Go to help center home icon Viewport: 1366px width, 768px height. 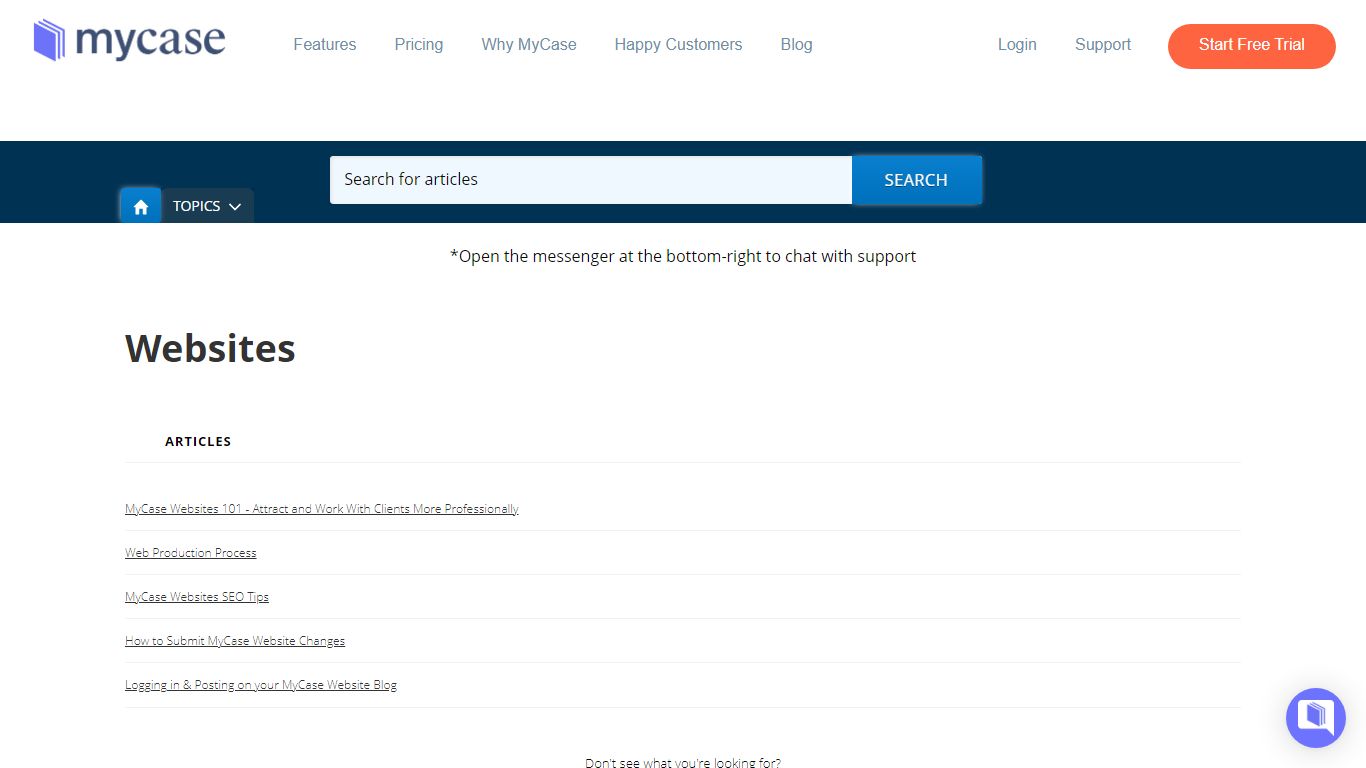point(141,206)
